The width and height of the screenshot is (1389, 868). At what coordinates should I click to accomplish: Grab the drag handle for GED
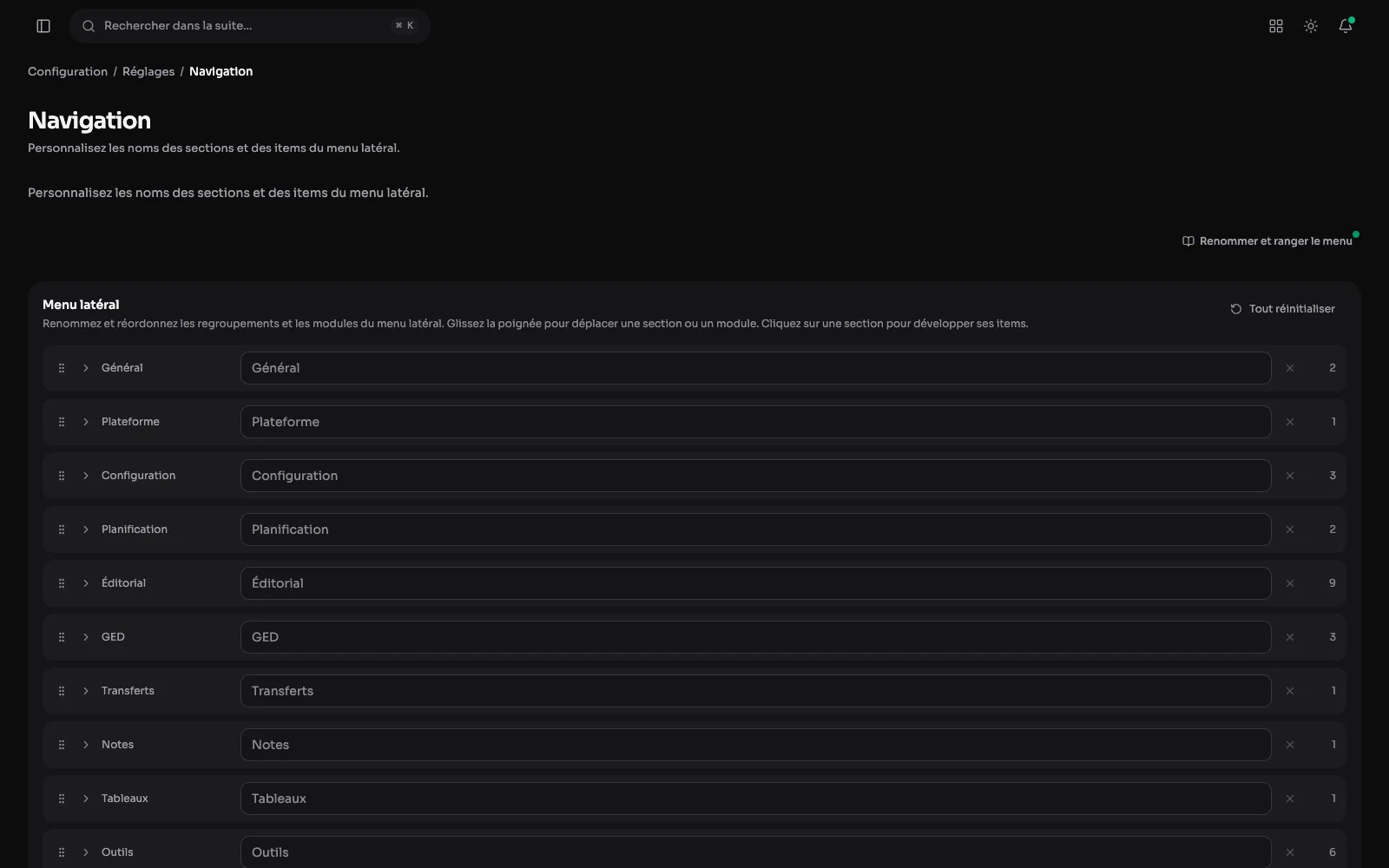[x=62, y=637]
